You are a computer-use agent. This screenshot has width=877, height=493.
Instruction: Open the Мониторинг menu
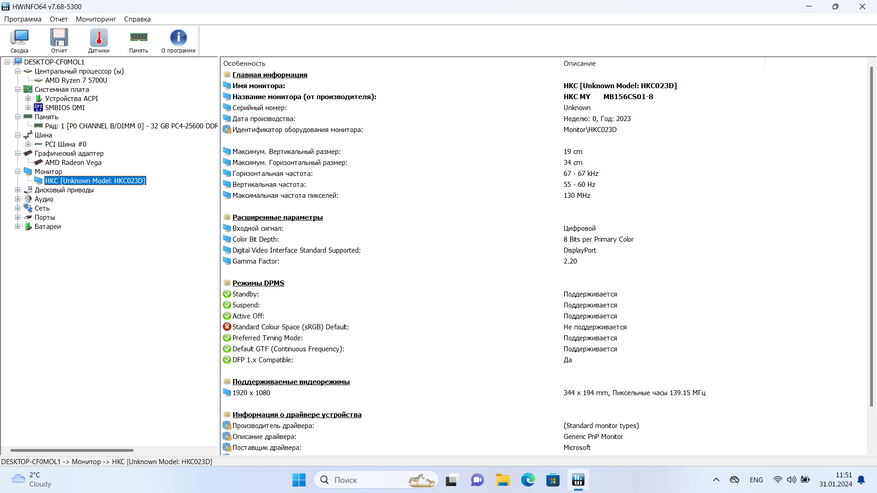[x=96, y=19]
